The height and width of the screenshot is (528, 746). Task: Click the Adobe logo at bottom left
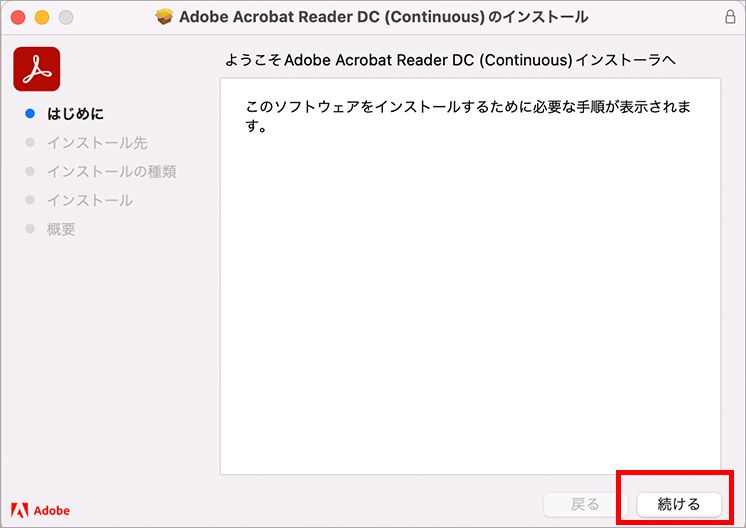coord(40,510)
